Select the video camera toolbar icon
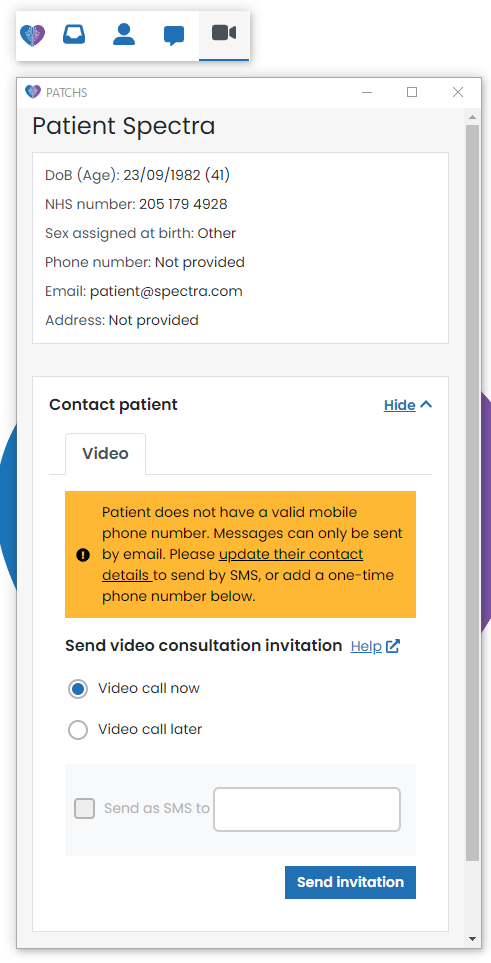The height and width of the screenshot is (963, 491). click(x=224, y=33)
